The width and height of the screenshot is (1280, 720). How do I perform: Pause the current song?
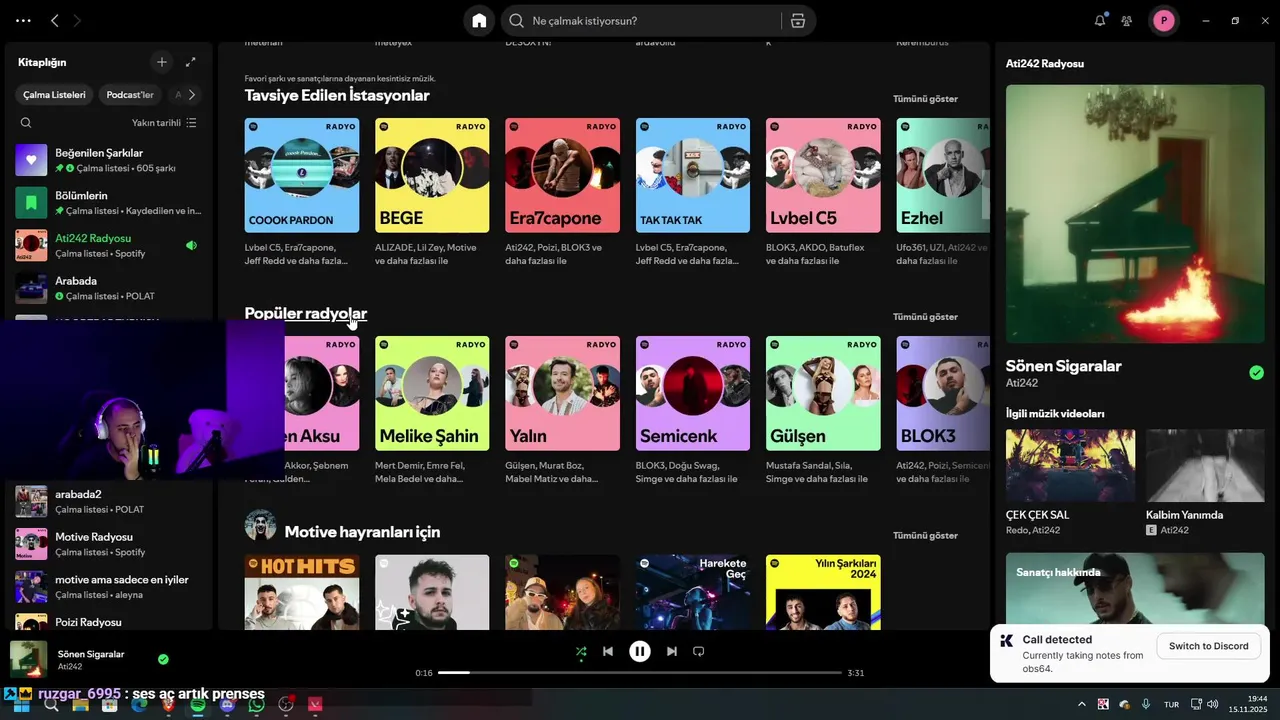coord(640,651)
